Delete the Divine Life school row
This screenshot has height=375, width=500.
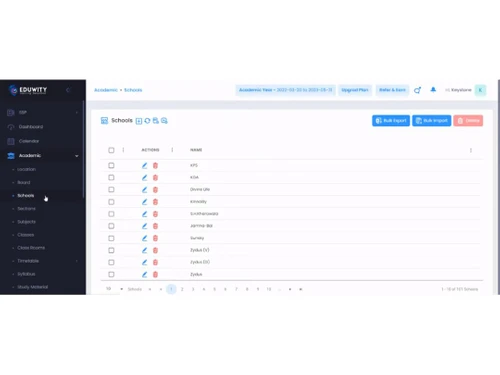(x=155, y=190)
